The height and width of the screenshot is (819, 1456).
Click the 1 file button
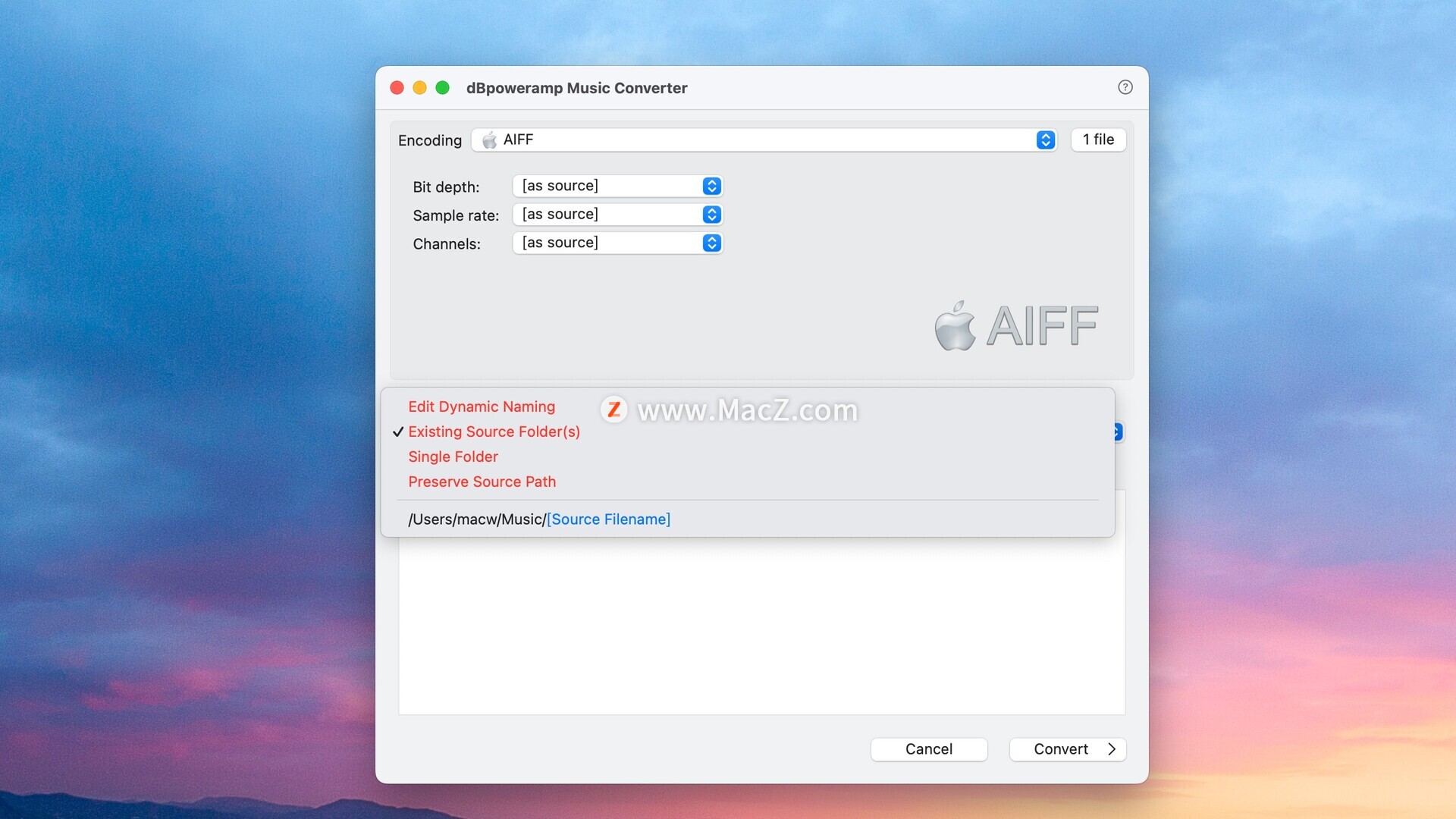coord(1098,140)
